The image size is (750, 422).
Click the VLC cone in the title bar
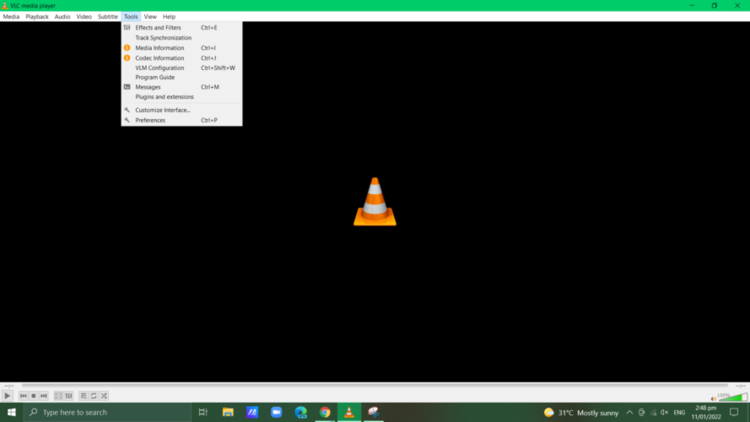[x=4, y=6]
